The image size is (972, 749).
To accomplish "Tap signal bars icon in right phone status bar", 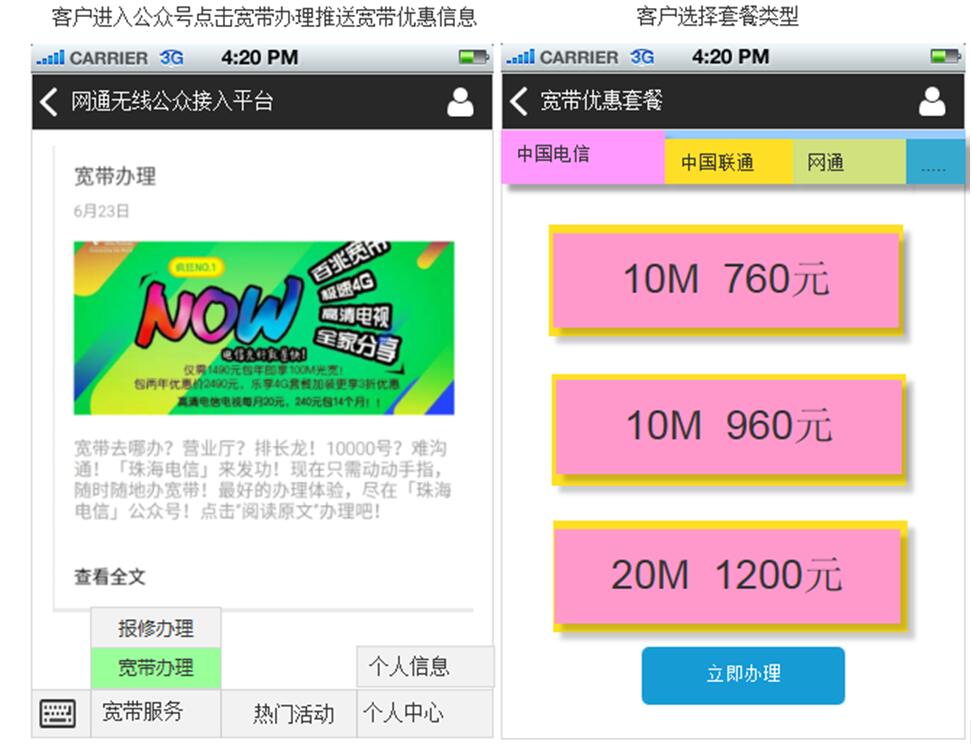I will tap(519, 57).
